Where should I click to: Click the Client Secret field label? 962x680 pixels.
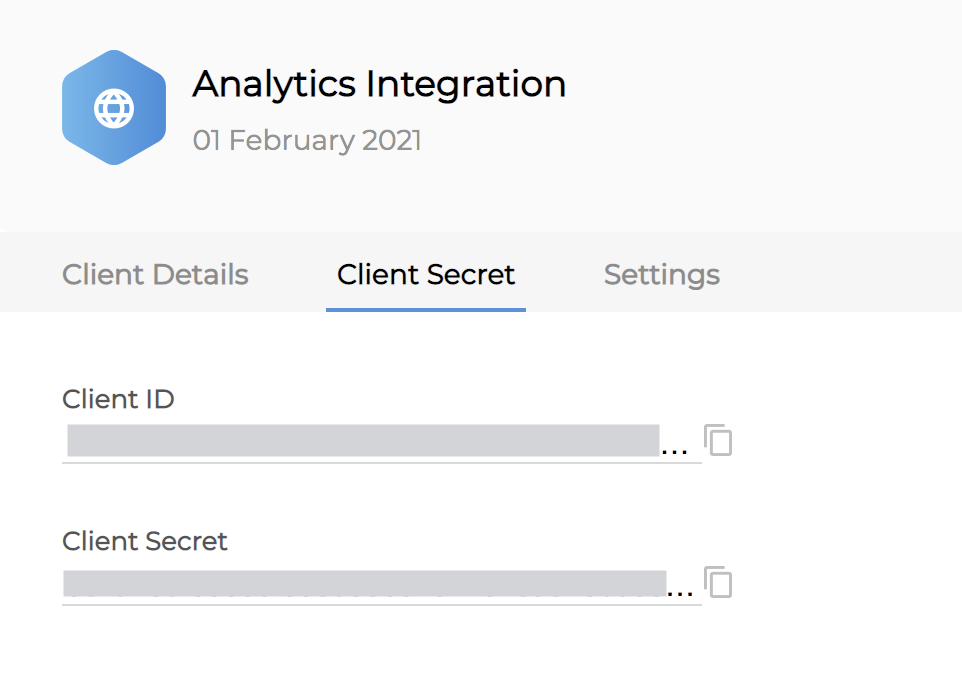point(145,541)
